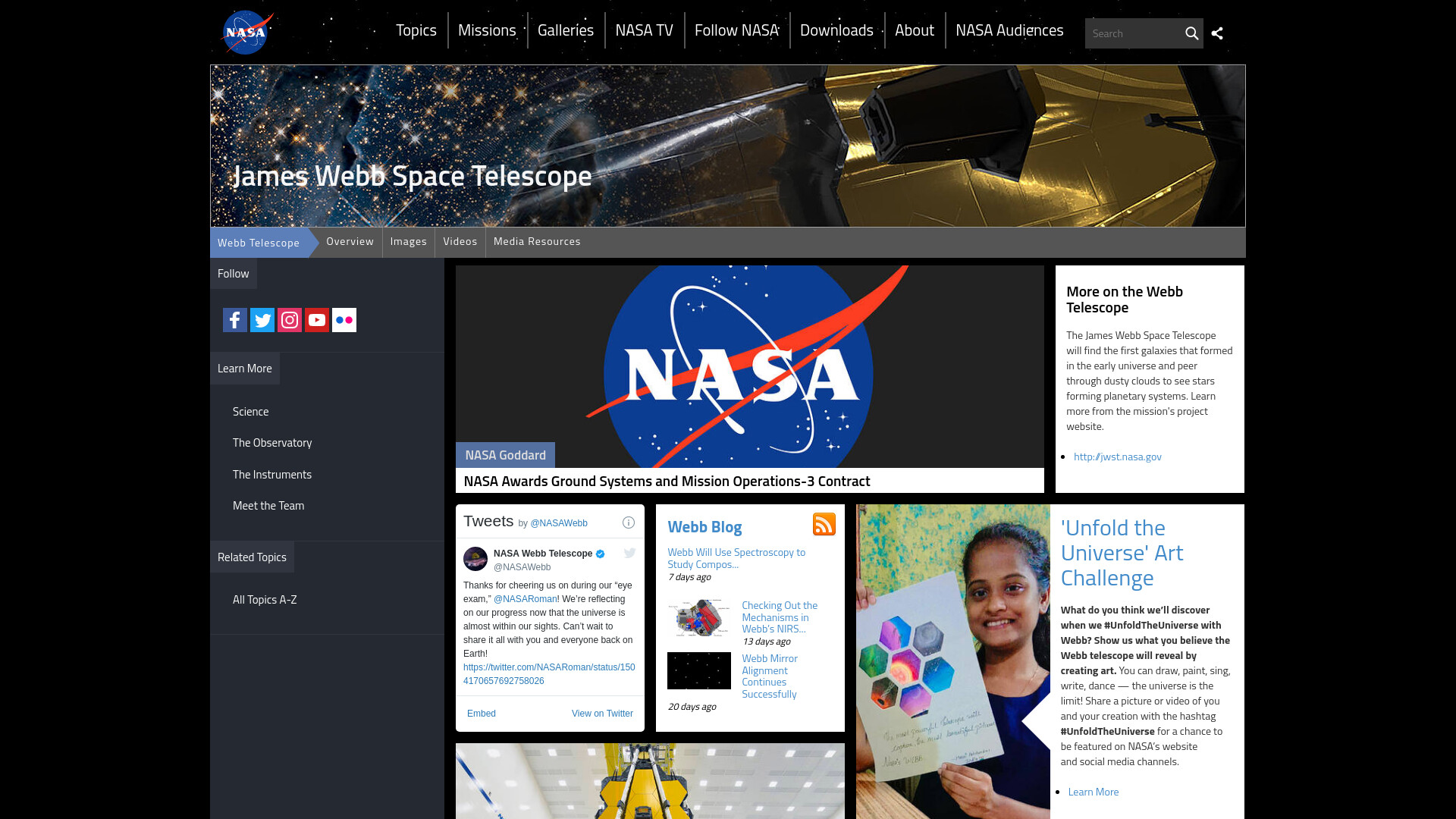Open the Science sidebar link
1456x819 pixels.
[x=251, y=412]
